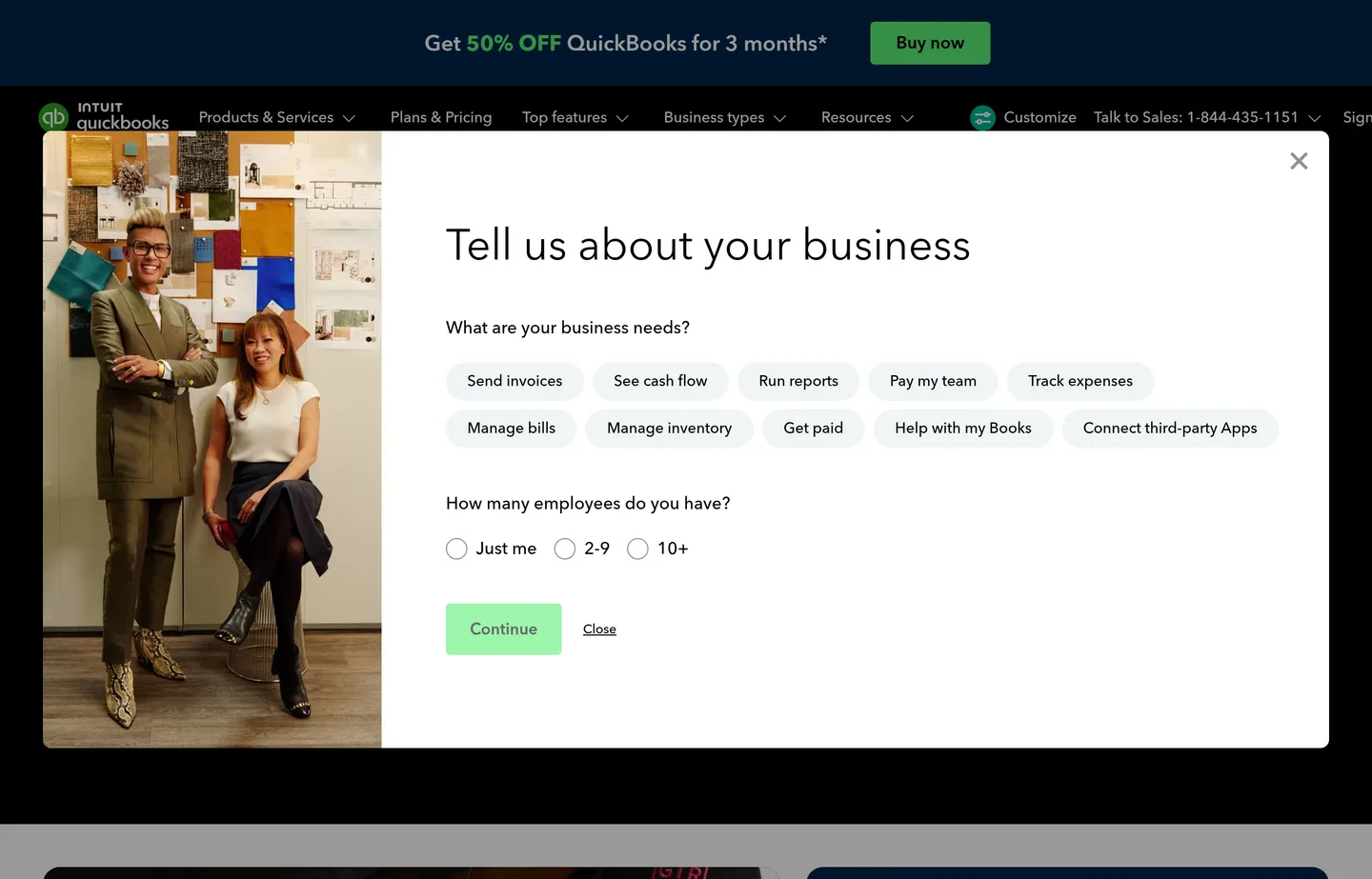
Task: Toggle the Run reports chip
Action: 798,381
